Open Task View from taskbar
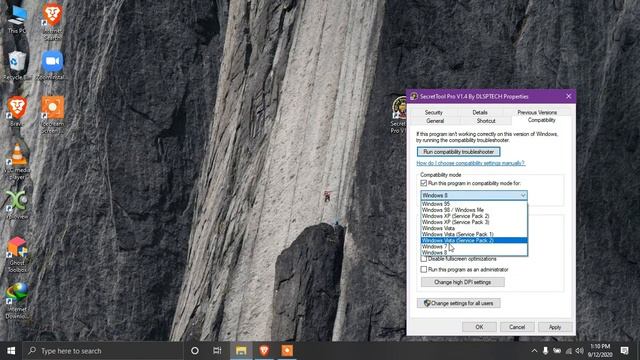Image resolution: width=640 pixels, height=360 pixels. coord(217,351)
